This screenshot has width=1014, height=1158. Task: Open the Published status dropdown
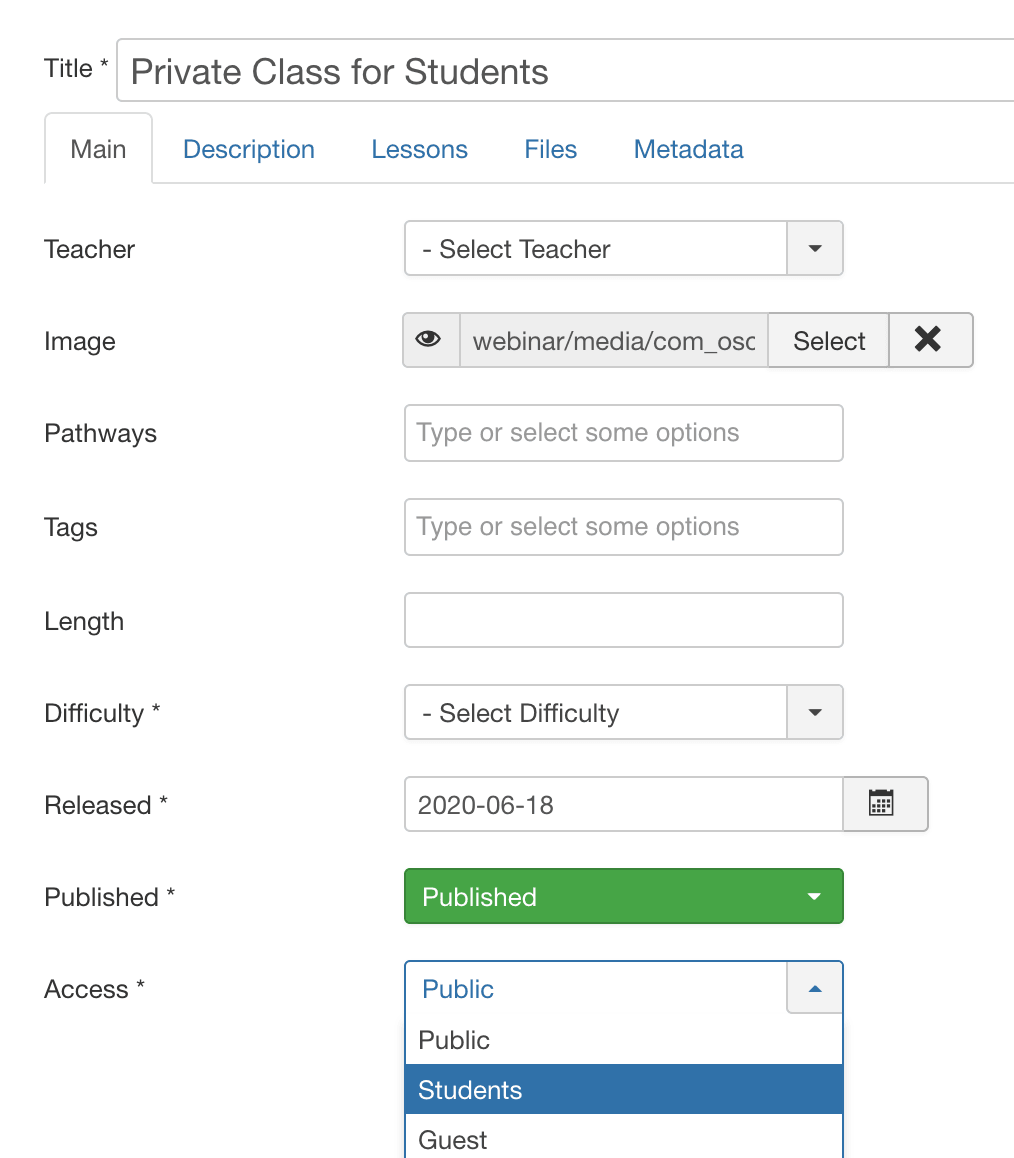tap(623, 896)
